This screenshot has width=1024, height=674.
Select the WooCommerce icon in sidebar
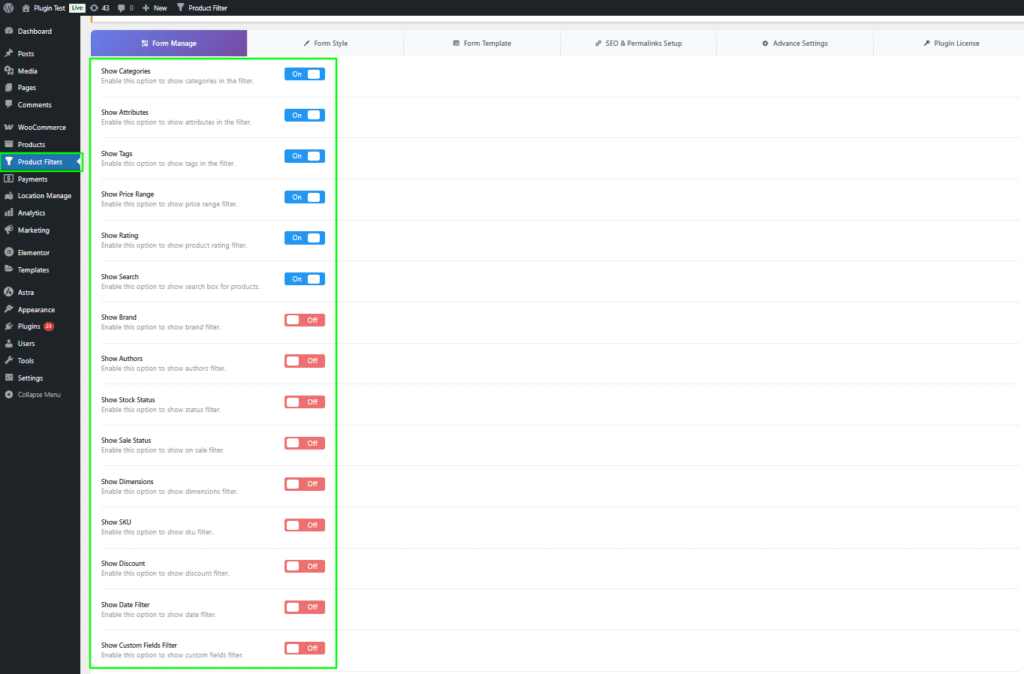tap(9, 128)
